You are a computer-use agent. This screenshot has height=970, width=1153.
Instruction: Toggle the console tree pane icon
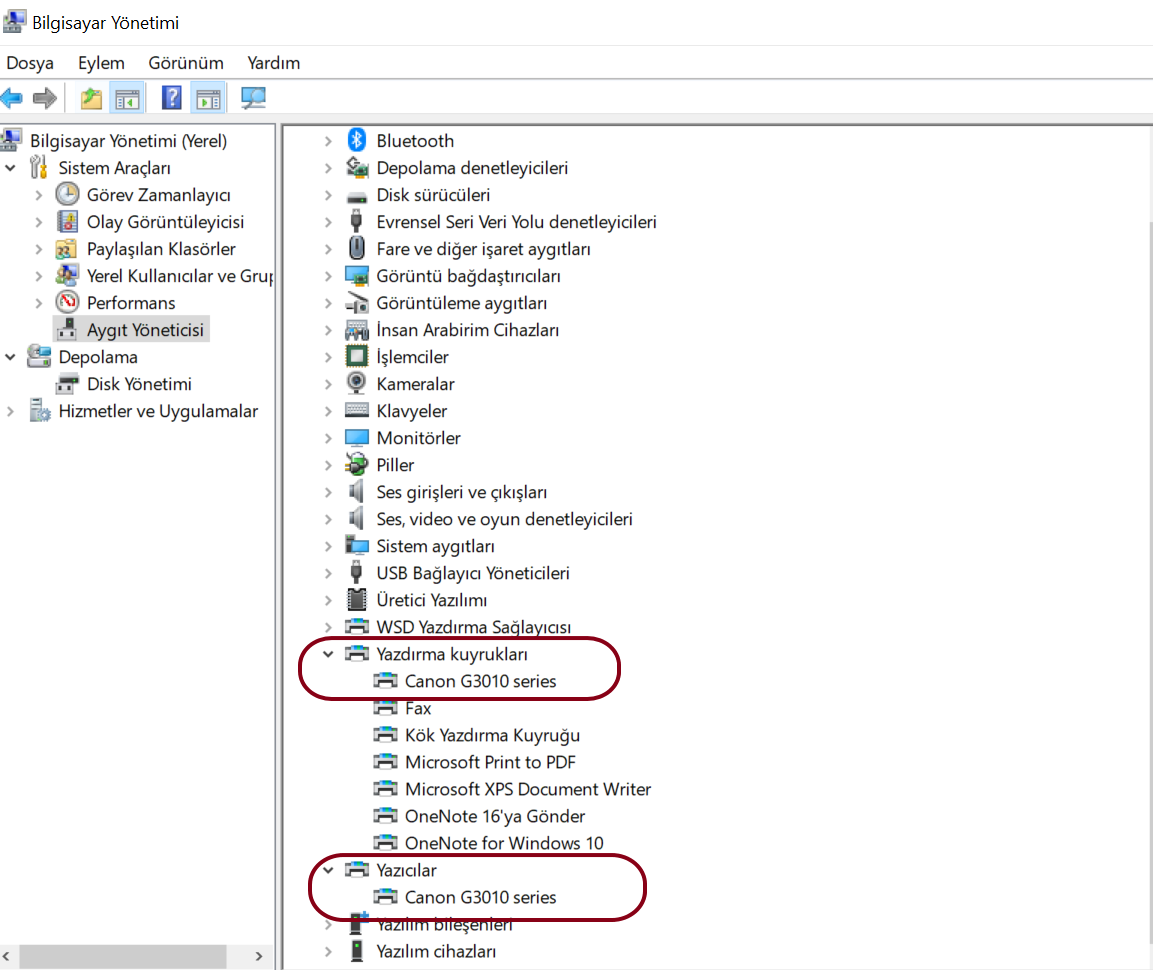(x=127, y=97)
